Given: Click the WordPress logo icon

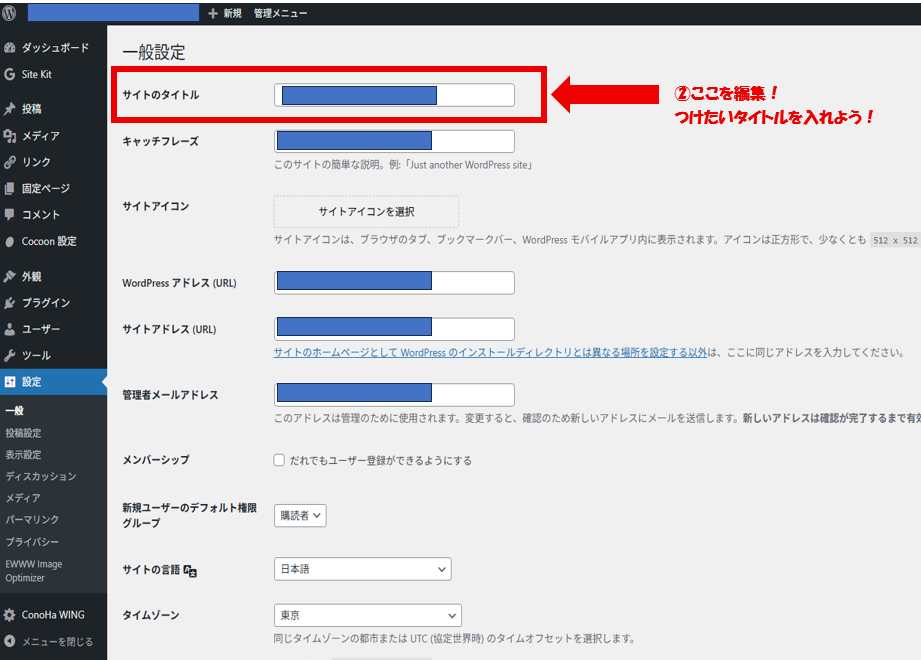Looking at the screenshot, I should pyautogui.click(x=10, y=13).
